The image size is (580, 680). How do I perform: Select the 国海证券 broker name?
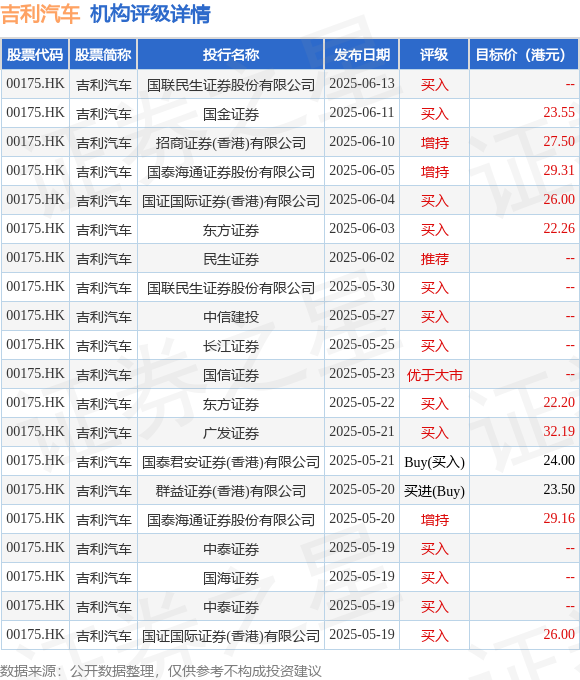coord(231,578)
